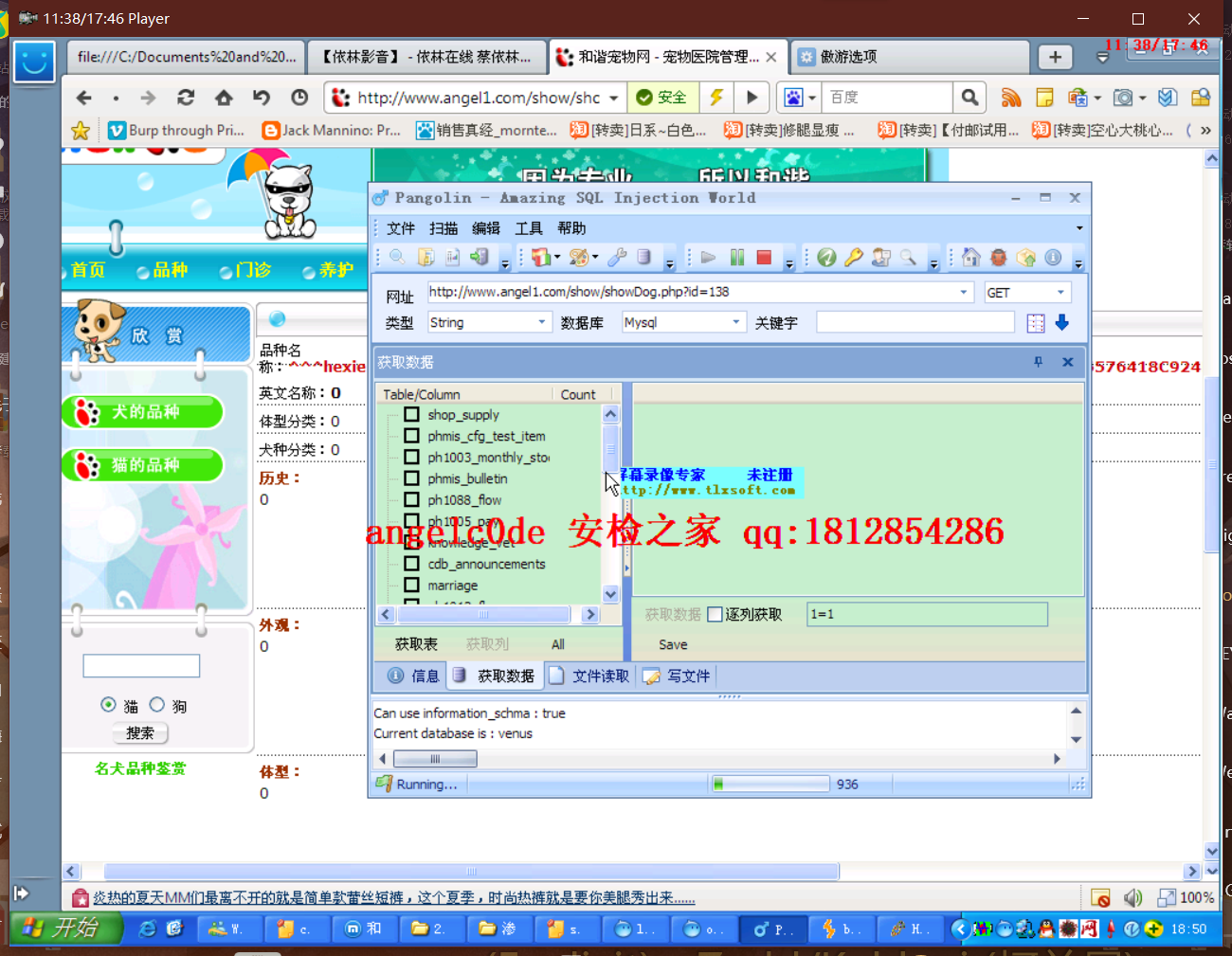Screen dimensions: 1232x956
Task: Open the search engine paw dropdown
Action: 812,98
